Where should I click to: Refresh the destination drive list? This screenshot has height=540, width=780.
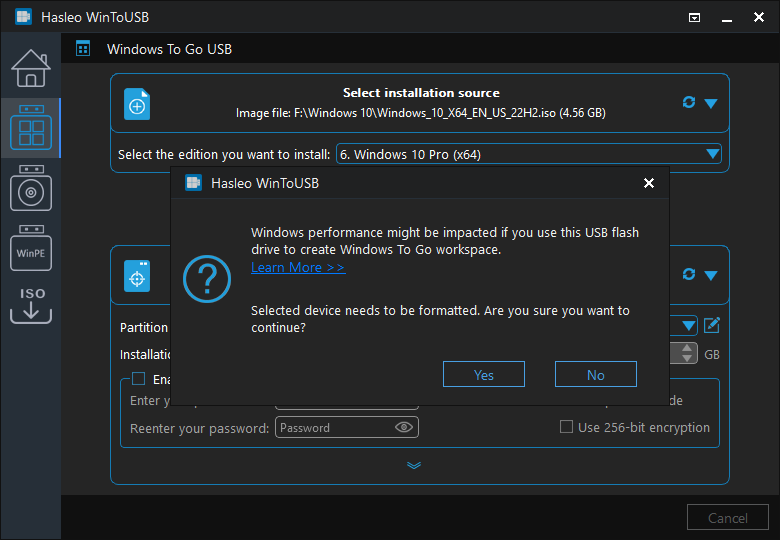click(x=689, y=274)
